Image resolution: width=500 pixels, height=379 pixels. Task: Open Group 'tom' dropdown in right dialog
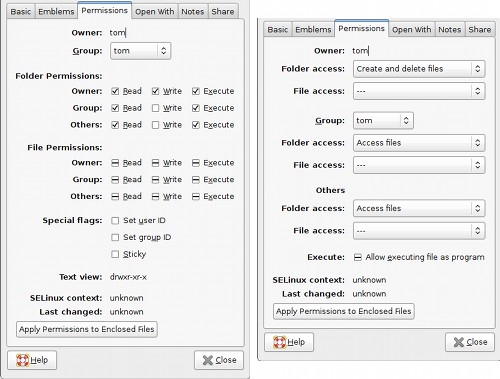point(383,120)
